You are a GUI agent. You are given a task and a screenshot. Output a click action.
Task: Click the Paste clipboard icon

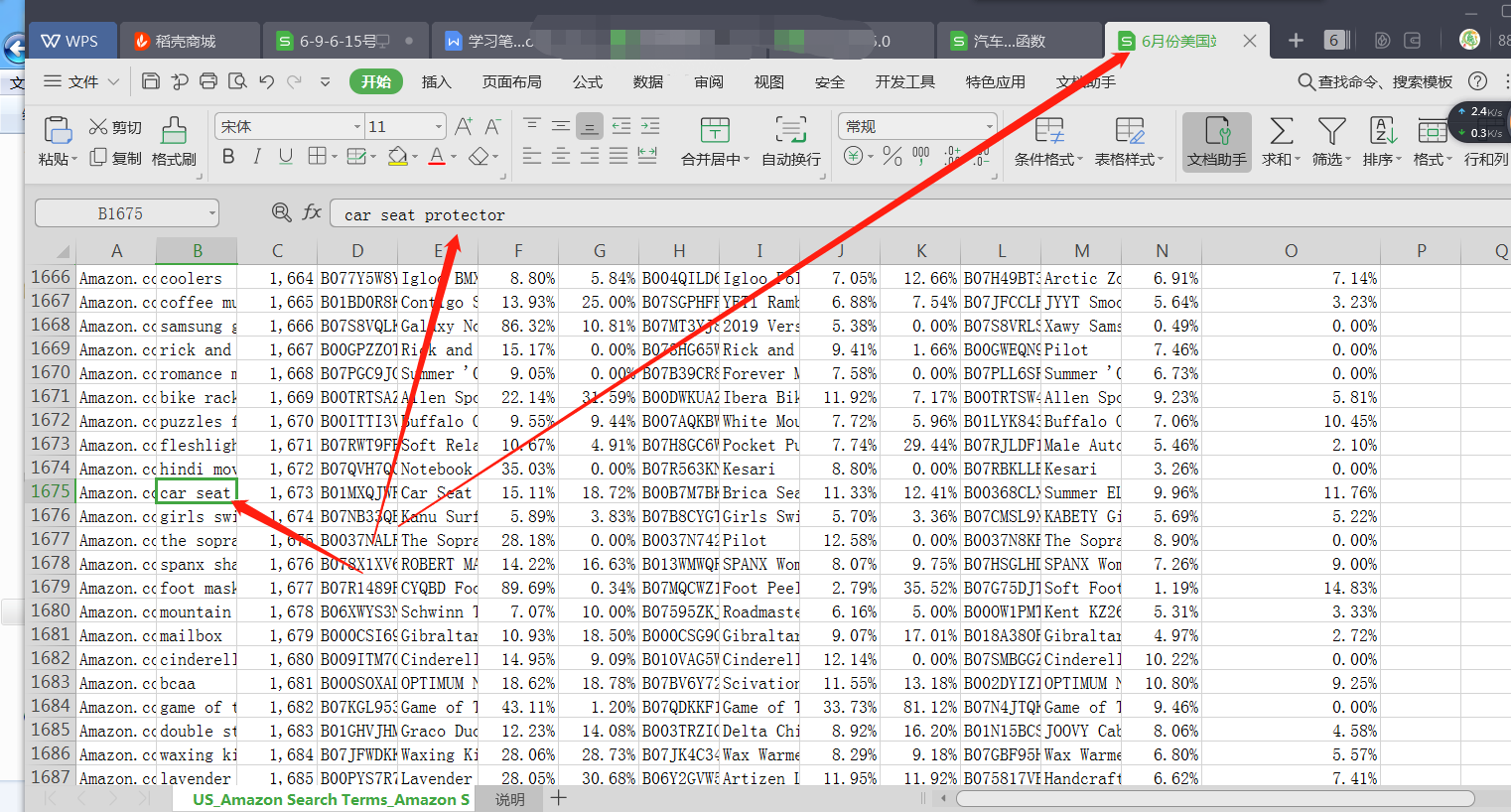57,130
